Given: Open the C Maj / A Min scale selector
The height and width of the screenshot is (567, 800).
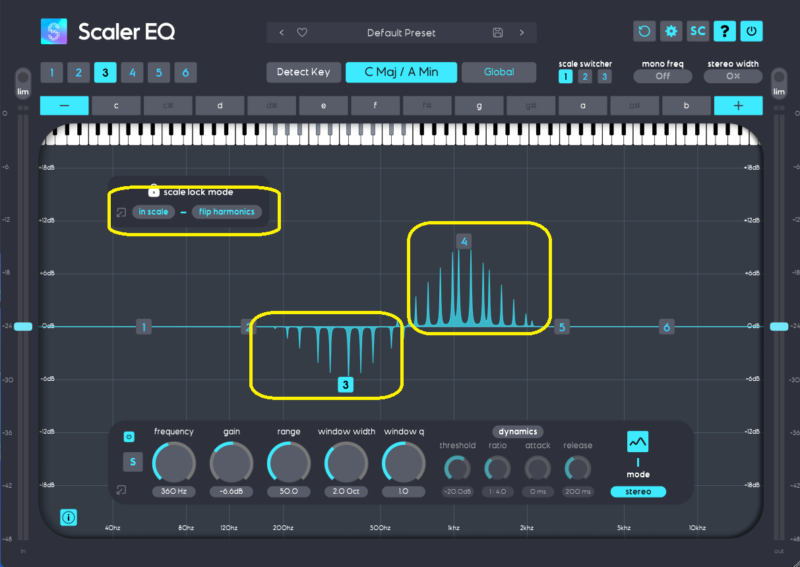Looking at the screenshot, I should (x=401, y=72).
